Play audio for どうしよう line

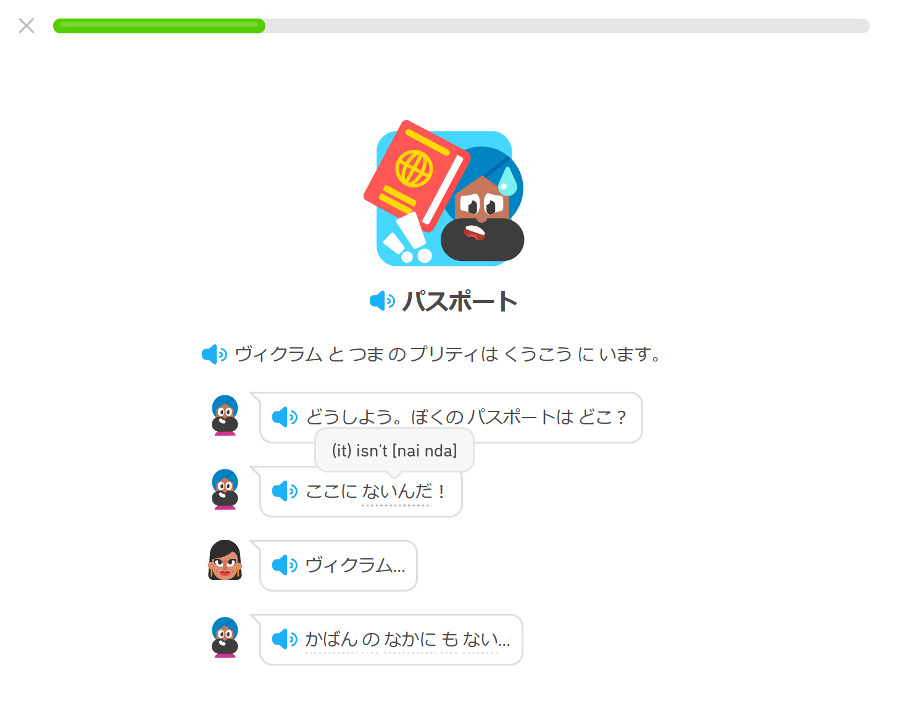coord(284,417)
